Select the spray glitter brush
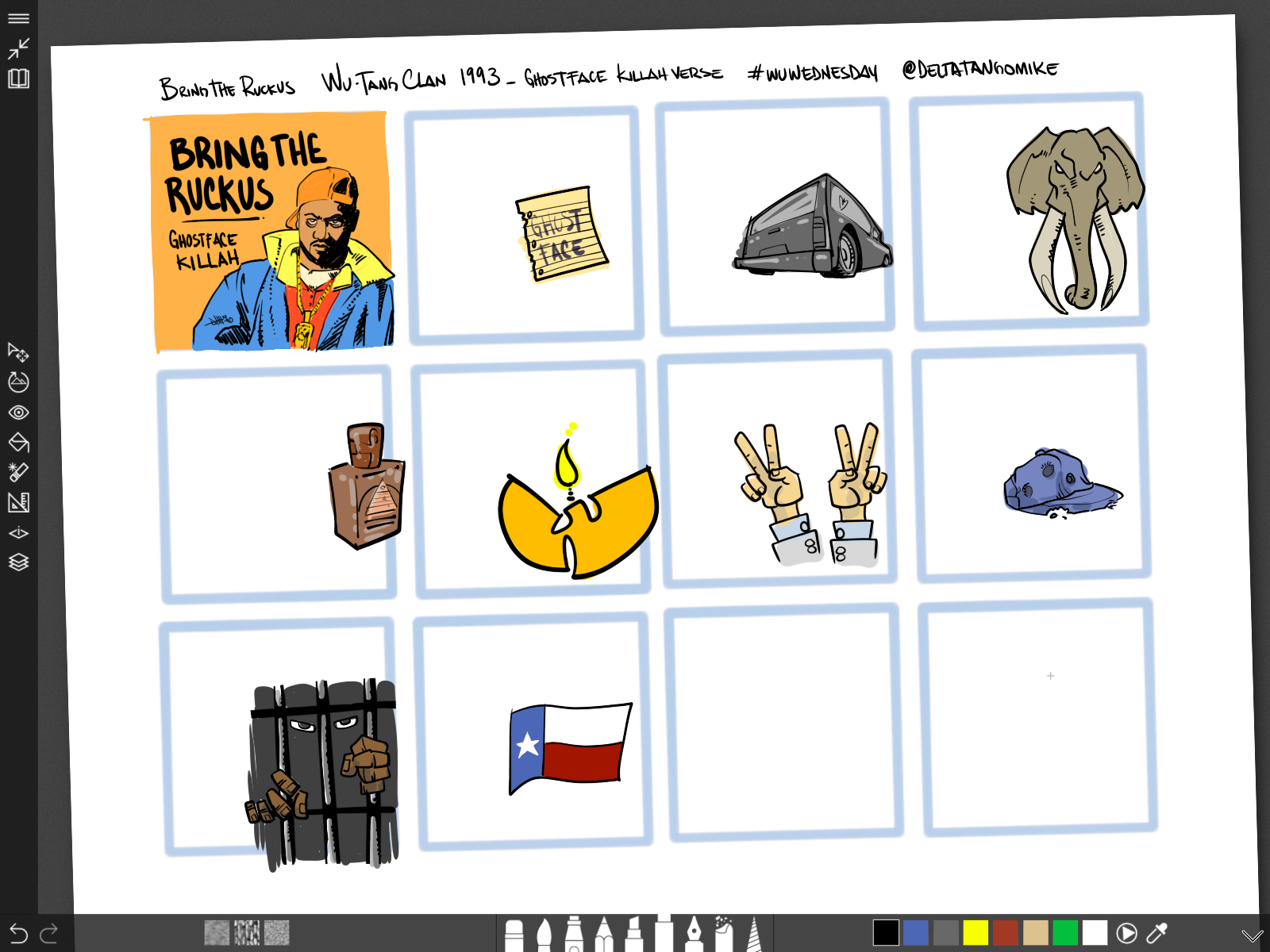1270x952 pixels. pos(723,934)
